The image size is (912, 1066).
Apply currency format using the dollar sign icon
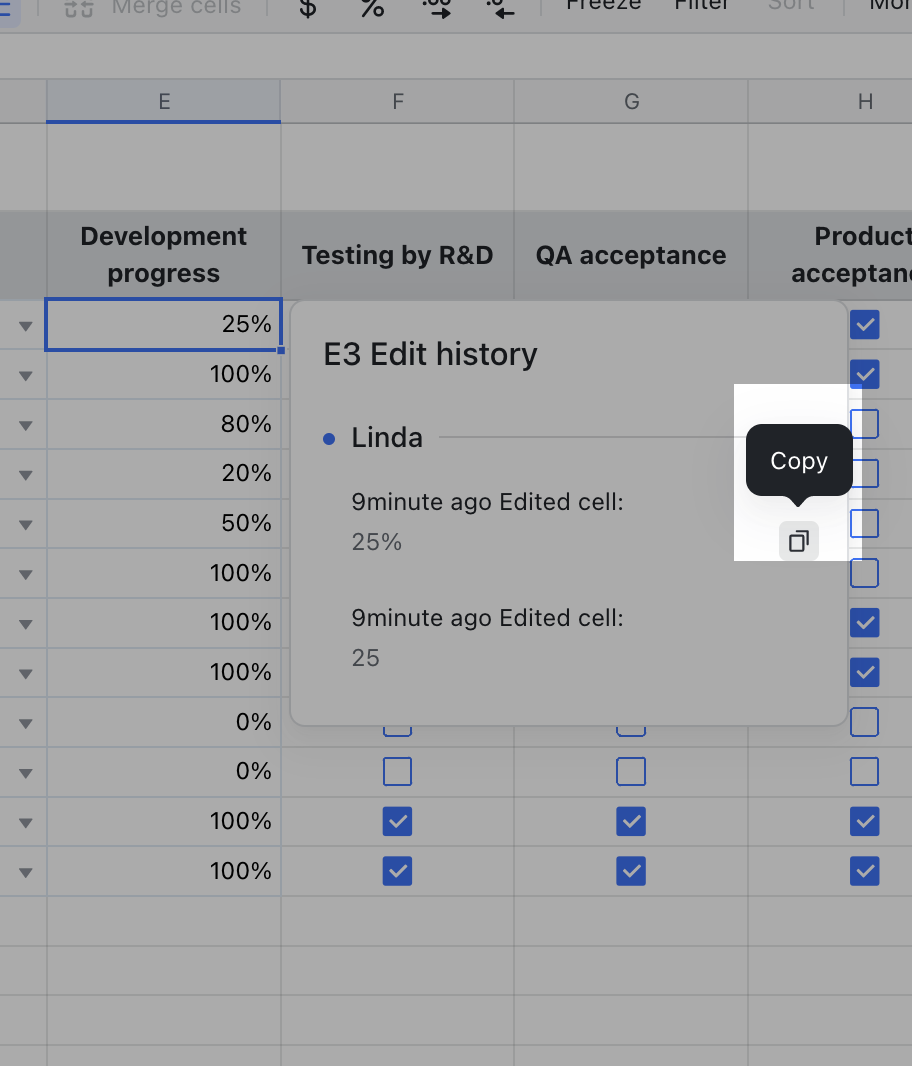click(x=307, y=8)
